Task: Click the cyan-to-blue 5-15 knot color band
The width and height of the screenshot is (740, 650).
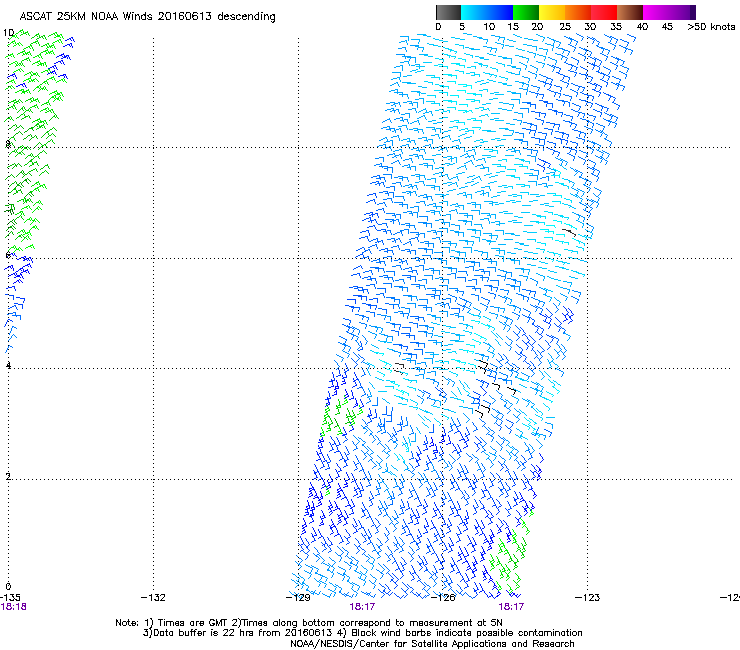Action: (x=487, y=12)
